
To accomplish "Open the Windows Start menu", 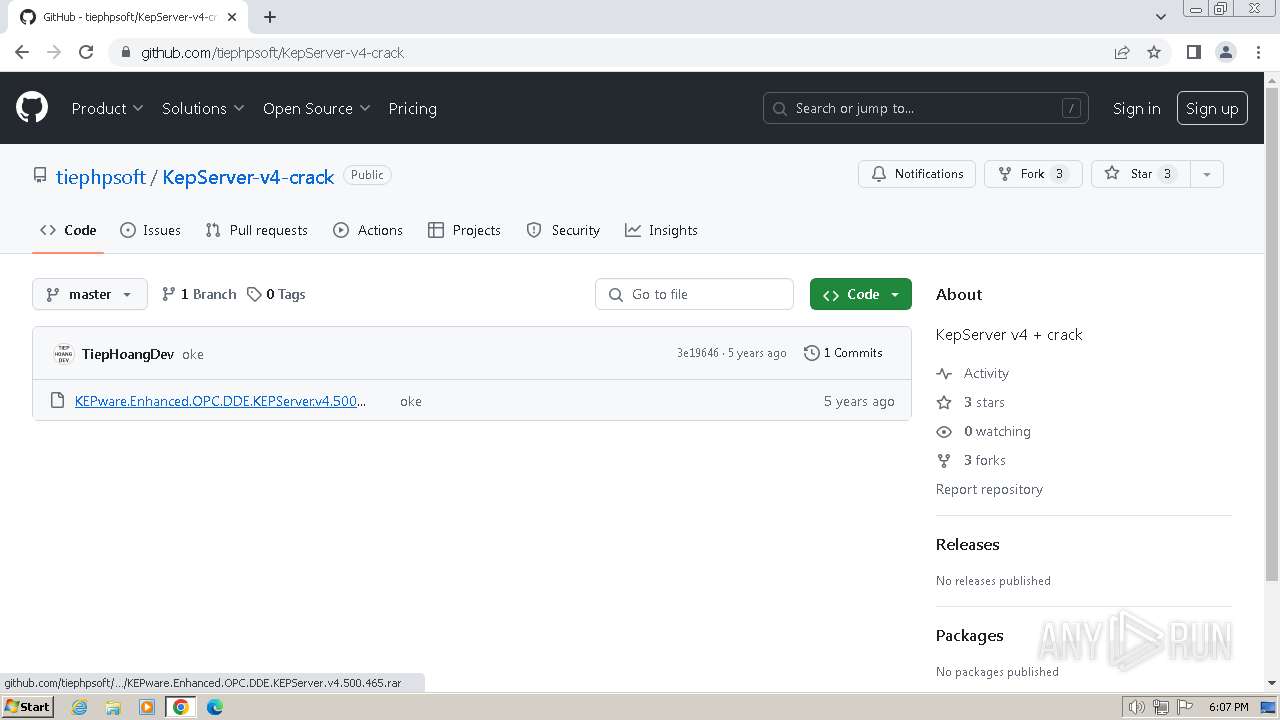I will click(x=27, y=706).
